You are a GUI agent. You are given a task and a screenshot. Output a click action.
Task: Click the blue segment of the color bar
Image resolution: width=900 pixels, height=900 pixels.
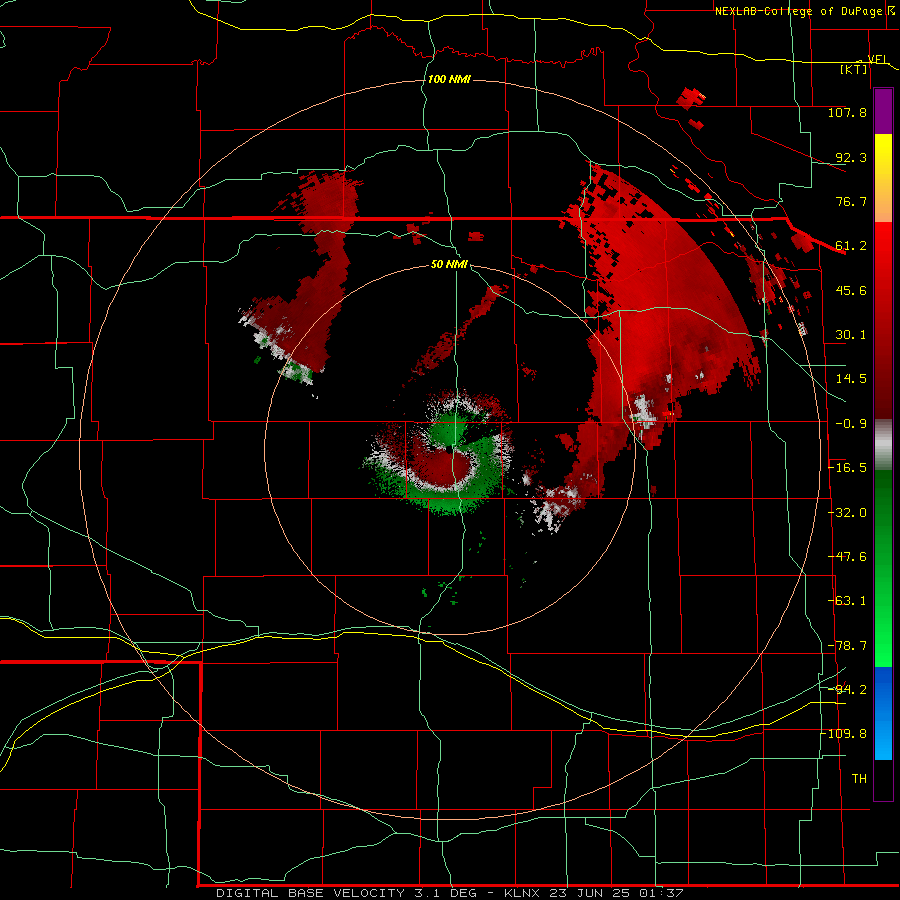click(x=883, y=713)
